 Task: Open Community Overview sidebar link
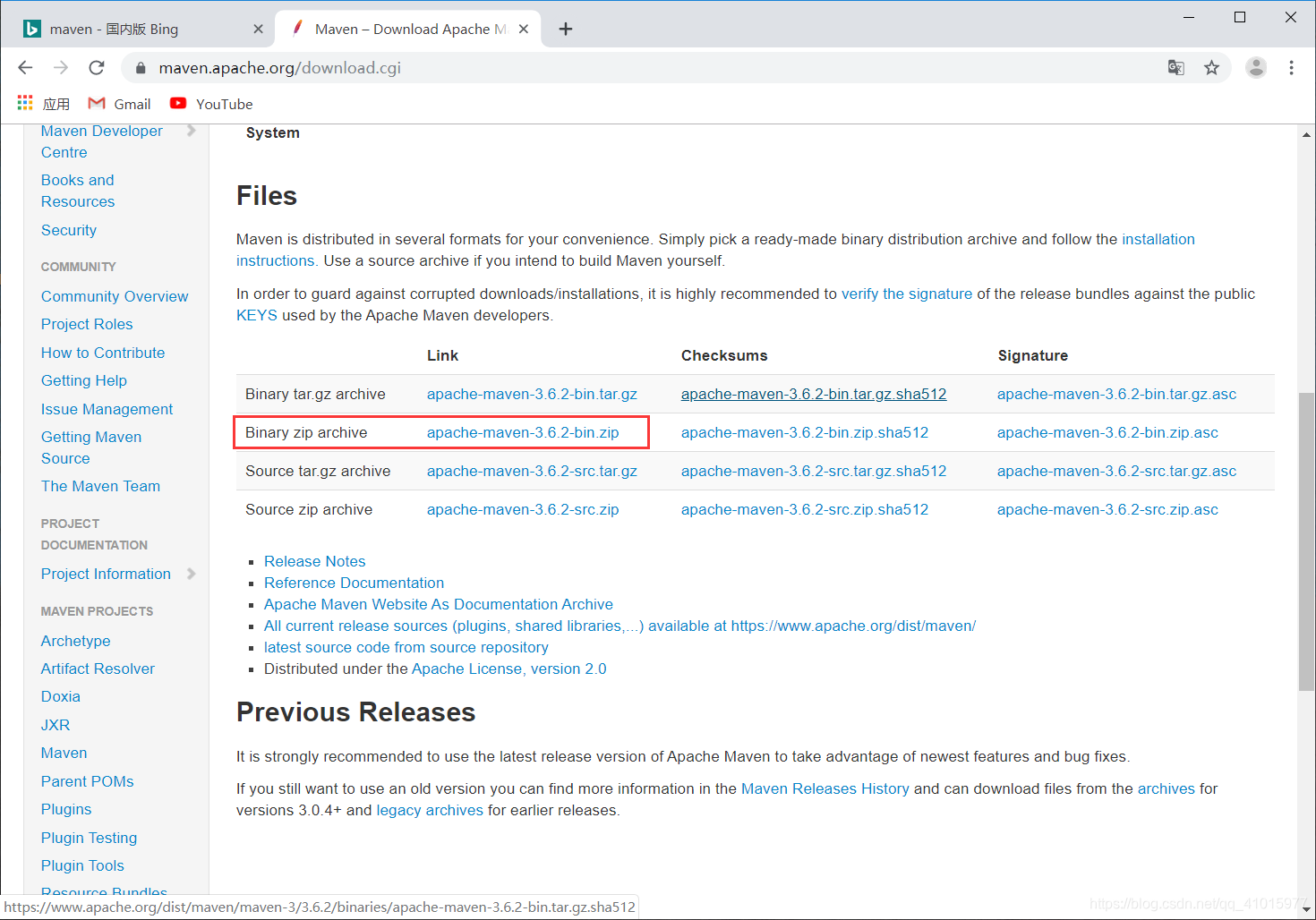tap(115, 296)
